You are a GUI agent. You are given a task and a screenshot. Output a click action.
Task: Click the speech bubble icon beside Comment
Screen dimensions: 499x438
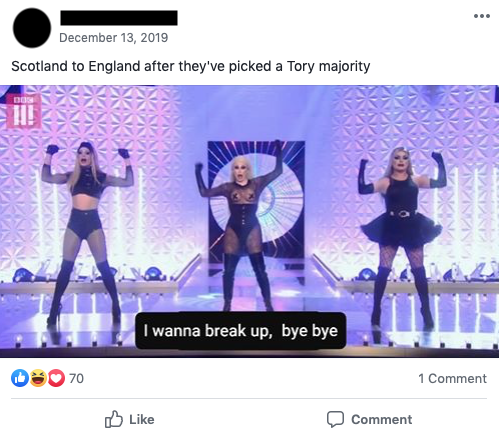[x=335, y=419]
